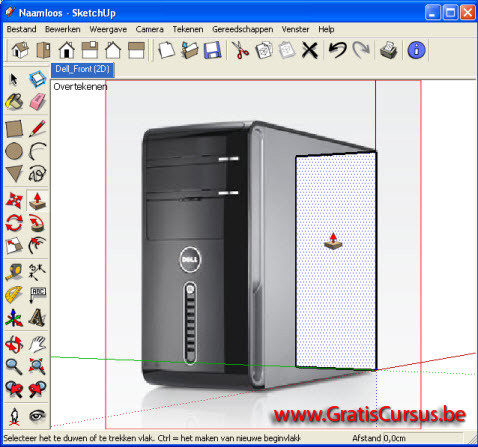Select the Freehand scribble tool
The image size is (478, 447).
pos(37,174)
